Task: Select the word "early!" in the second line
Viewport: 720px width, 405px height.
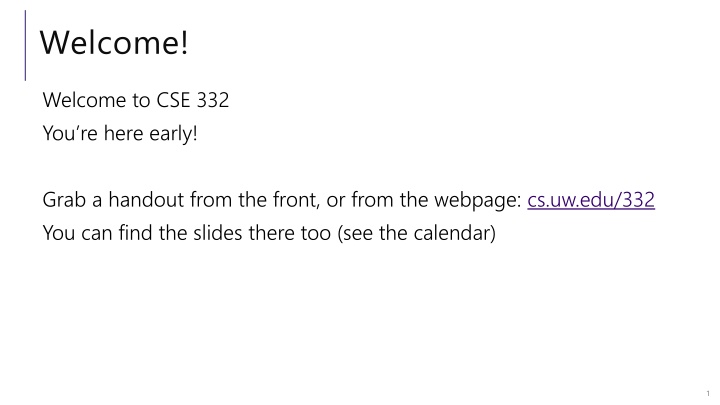Action: (x=173, y=134)
